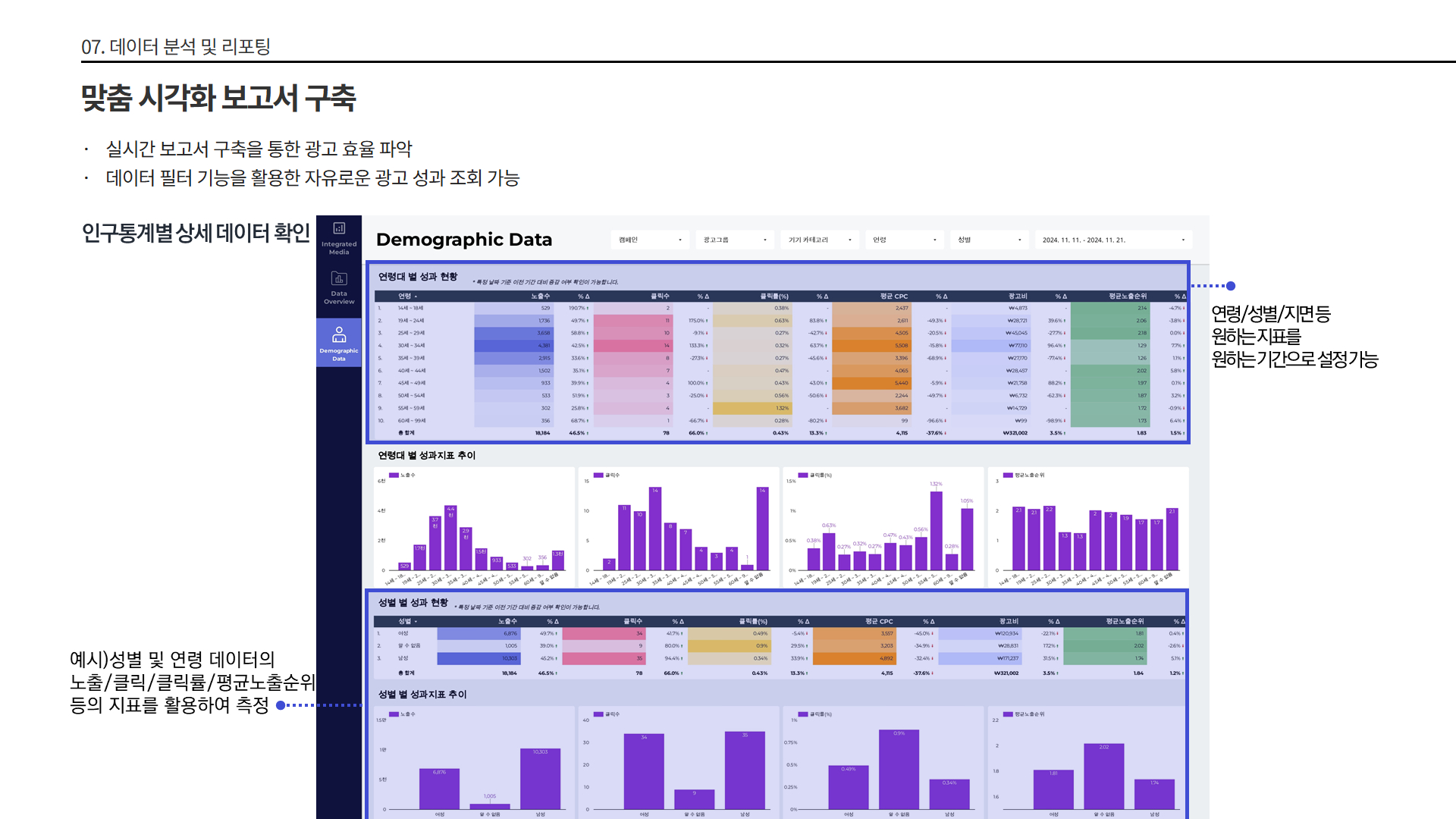This screenshot has height=819, width=1456.
Task: Click 노출수 legend swatch in age trend chart
Action: click(394, 475)
